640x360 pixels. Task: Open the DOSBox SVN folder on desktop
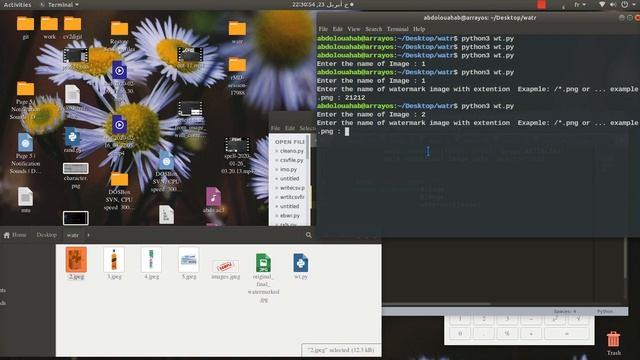coord(119,180)
